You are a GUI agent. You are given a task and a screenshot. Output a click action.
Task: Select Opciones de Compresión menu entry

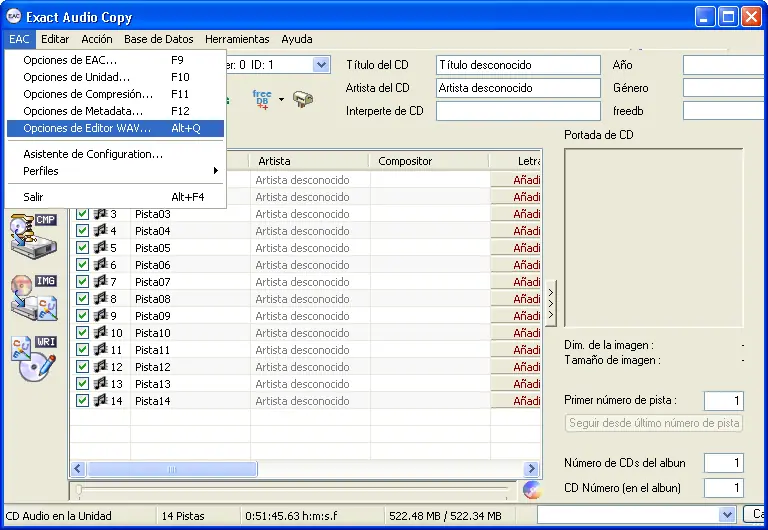coord(115,94)
